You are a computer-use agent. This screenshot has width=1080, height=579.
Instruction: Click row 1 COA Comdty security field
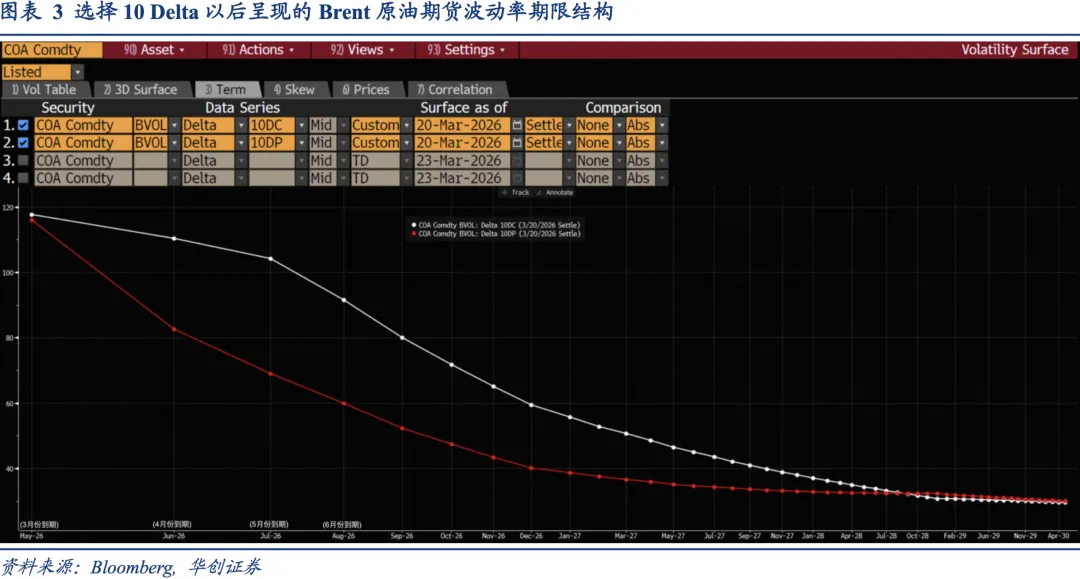(83, 125)
